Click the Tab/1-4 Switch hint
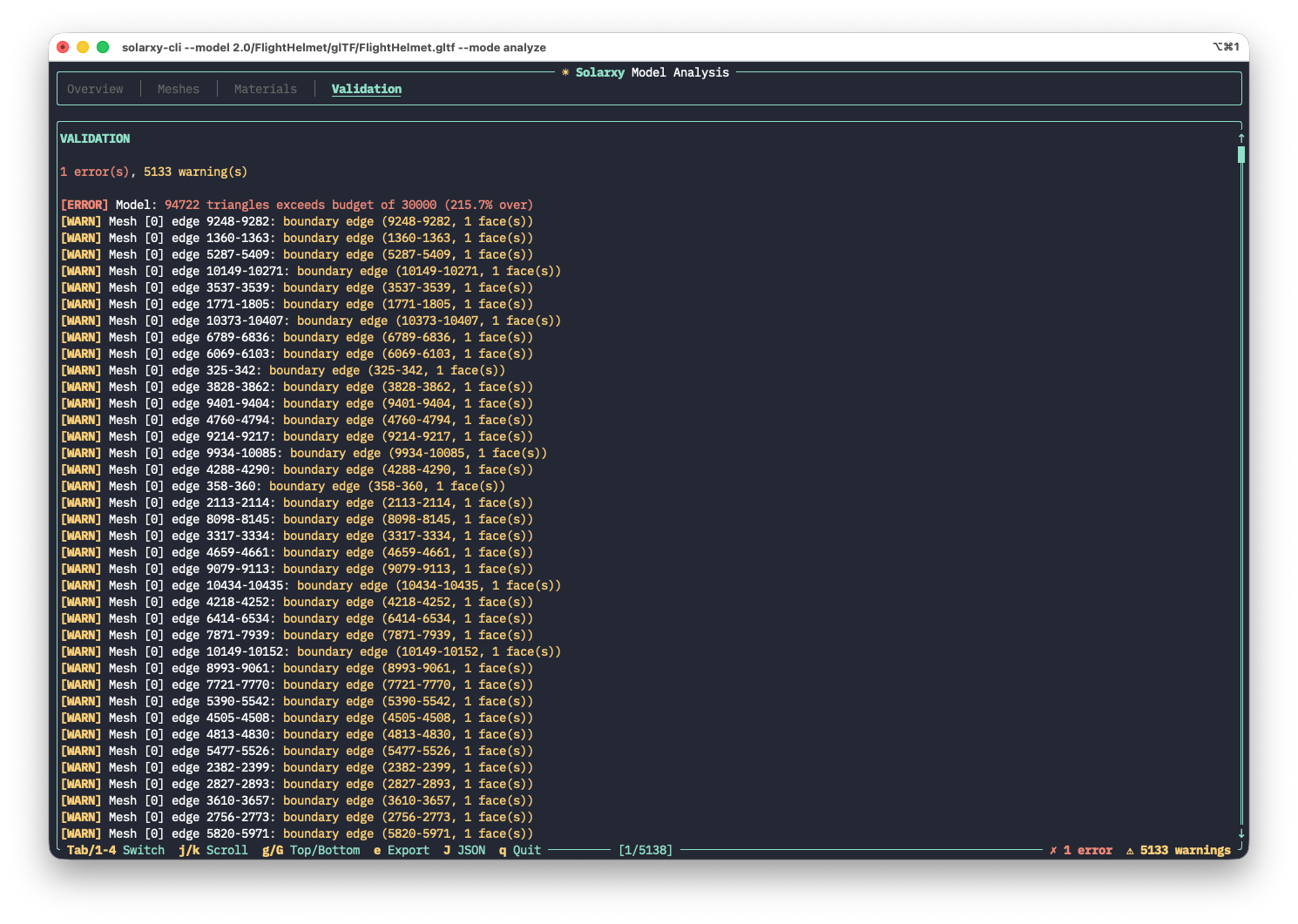Screen dimensions: 1298x924 click(x=116, y=850)
